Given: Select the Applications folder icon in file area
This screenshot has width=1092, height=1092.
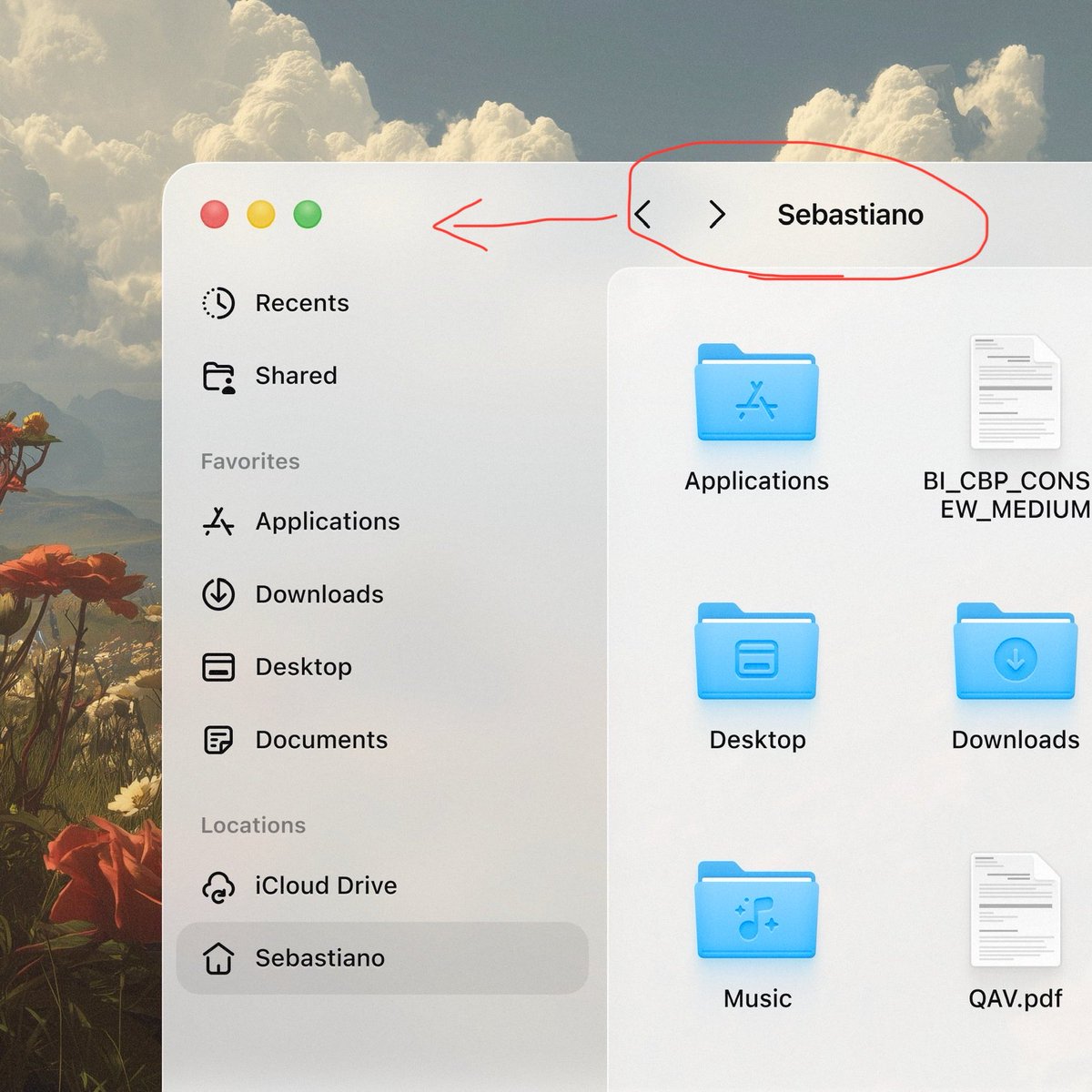Looking at the screenshot, I should tap(757, 392).
